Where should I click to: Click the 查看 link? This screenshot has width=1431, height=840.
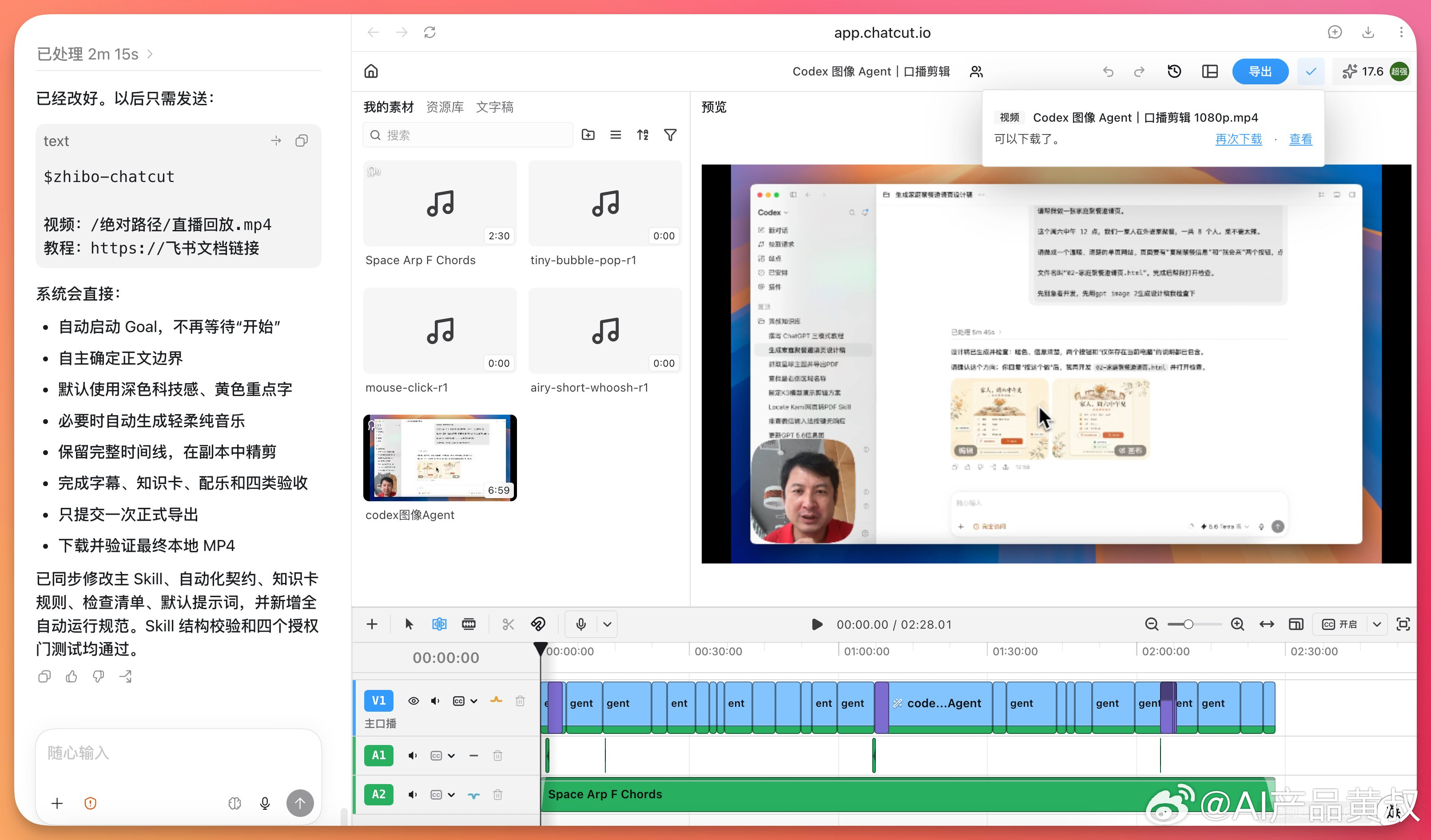click(1300, 139)
